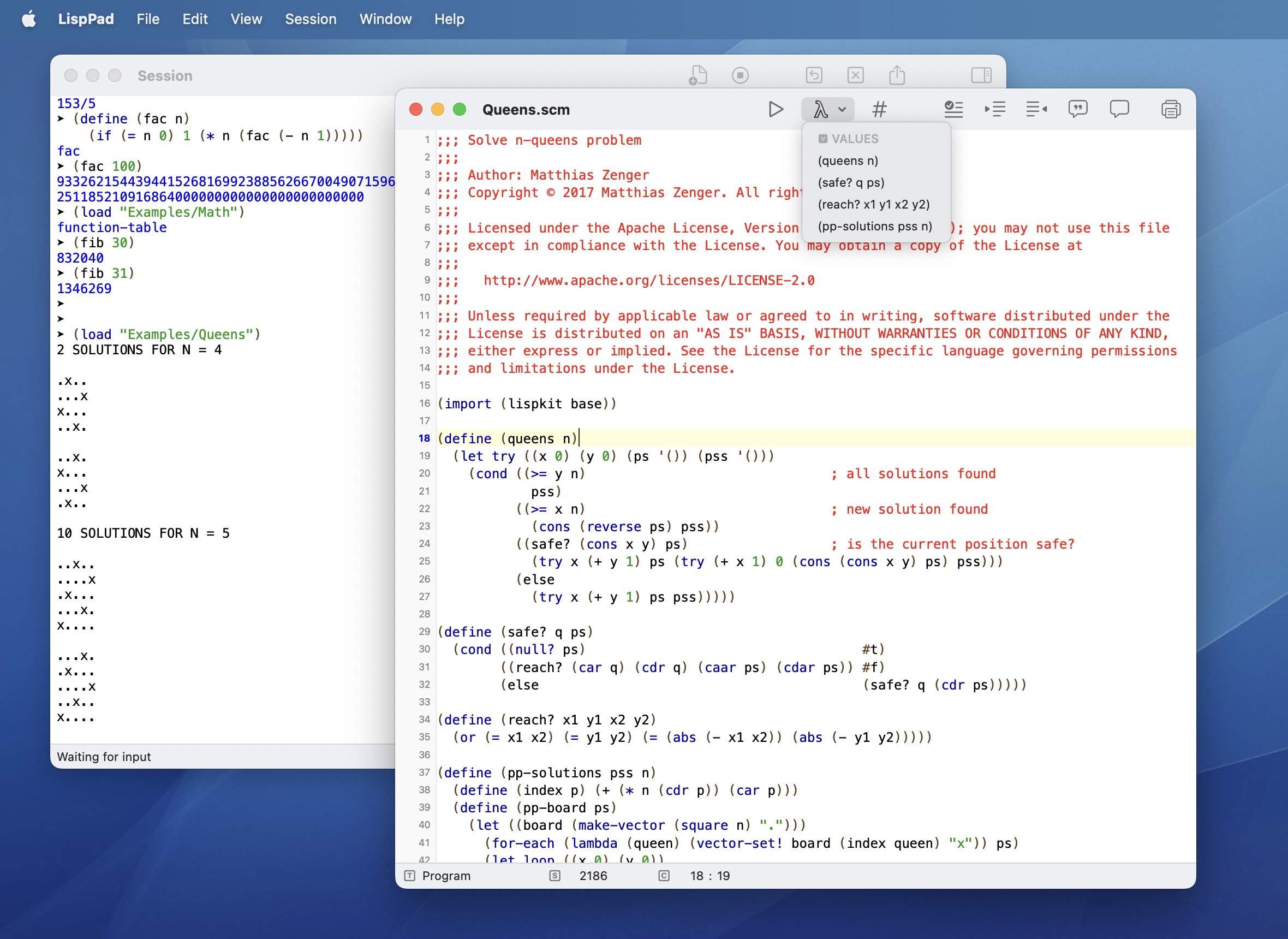Click the clear console X icon in Session

[x=855, y=75]
